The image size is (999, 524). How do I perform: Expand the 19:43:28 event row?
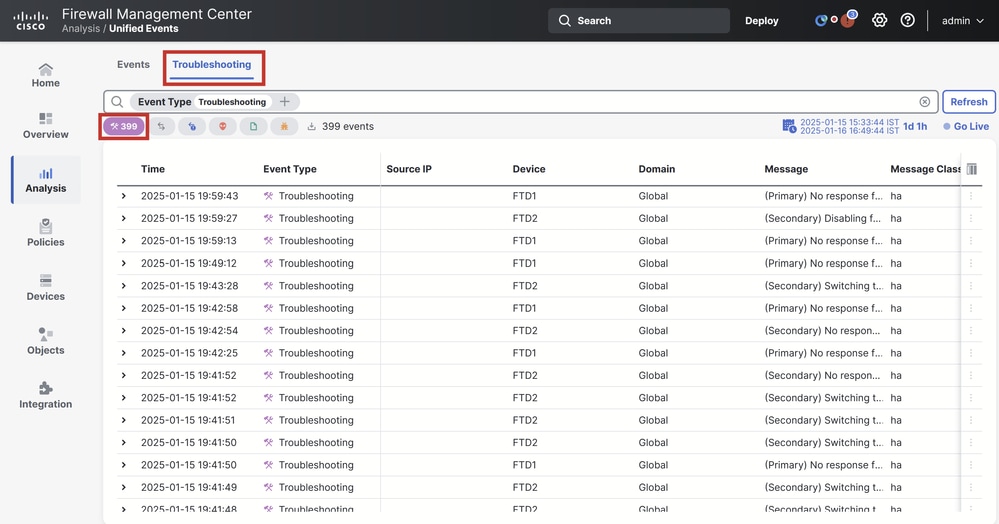(x=124, y=286)
